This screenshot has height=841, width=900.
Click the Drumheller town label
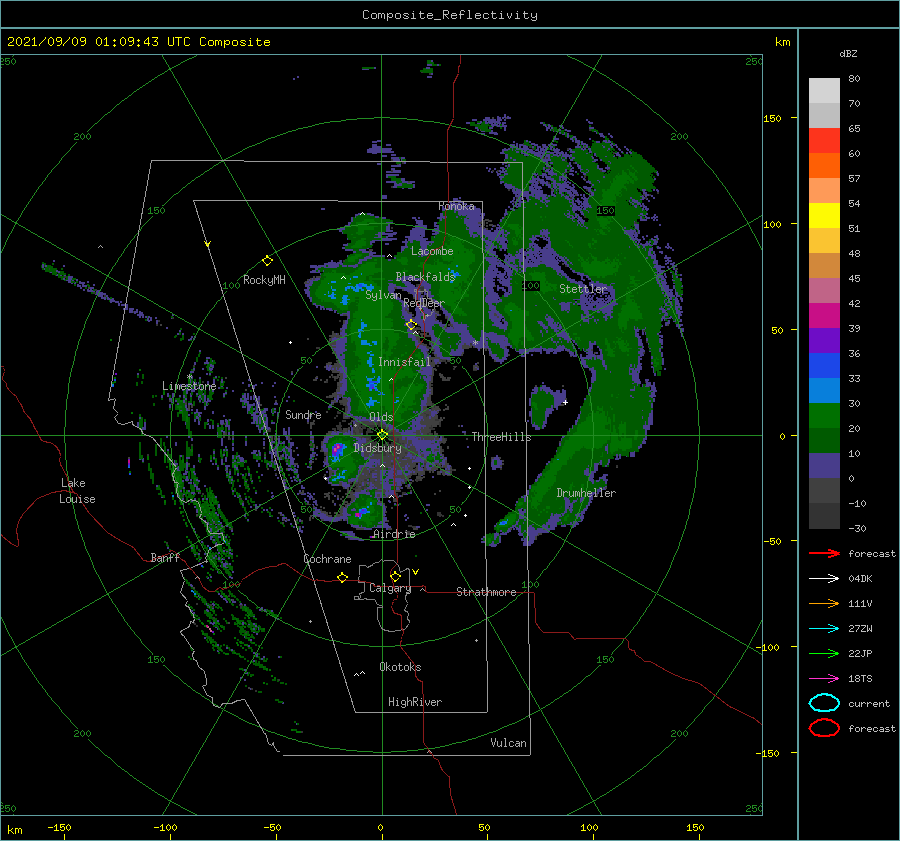coord(586,493)
